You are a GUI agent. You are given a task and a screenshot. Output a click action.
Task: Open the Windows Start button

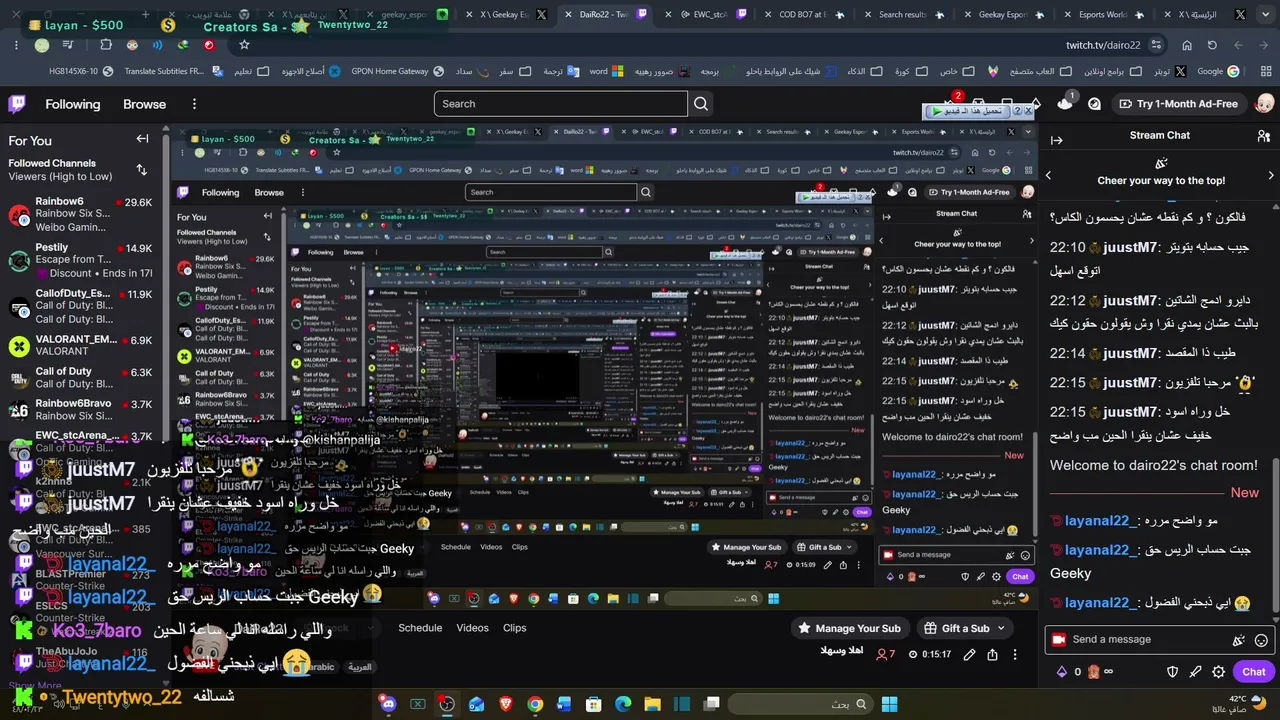pos(889,704)
